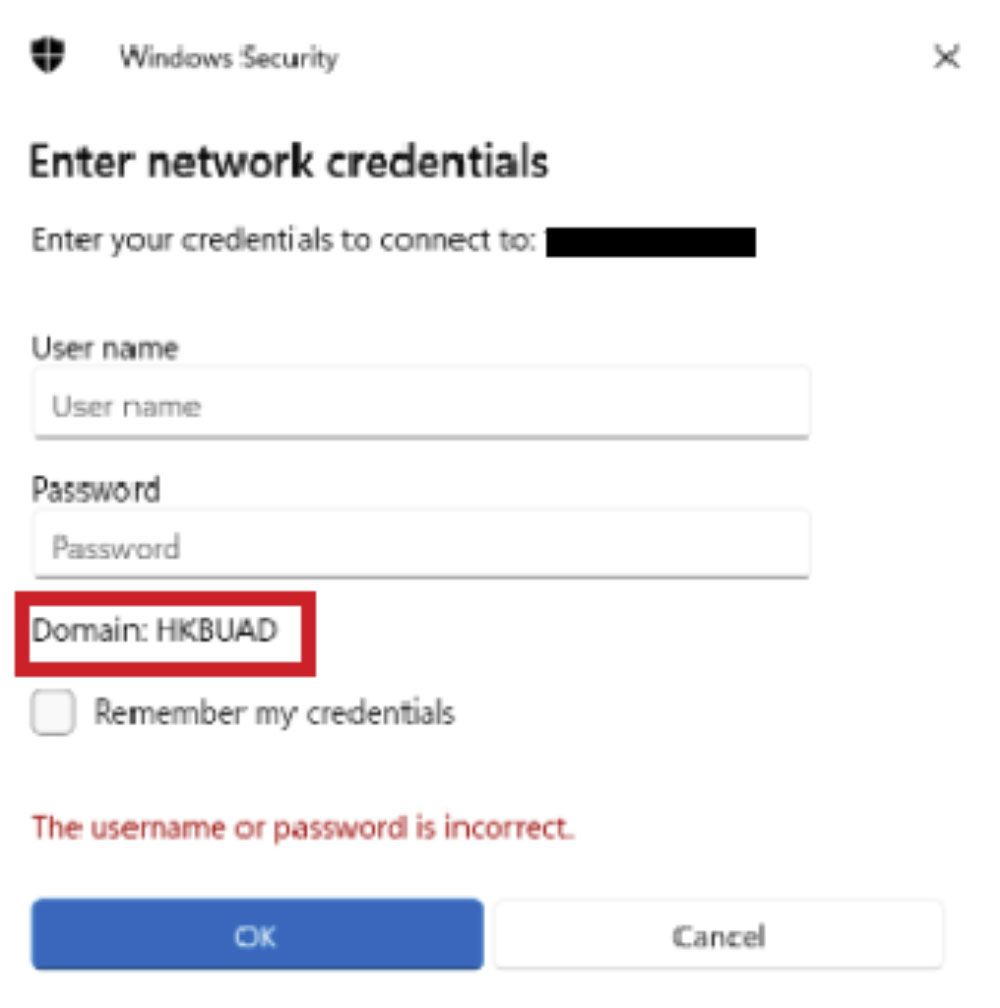Screen dimensions: 1000x1008
Task: Close the Windows Security dialog
Action: [946, 57]
